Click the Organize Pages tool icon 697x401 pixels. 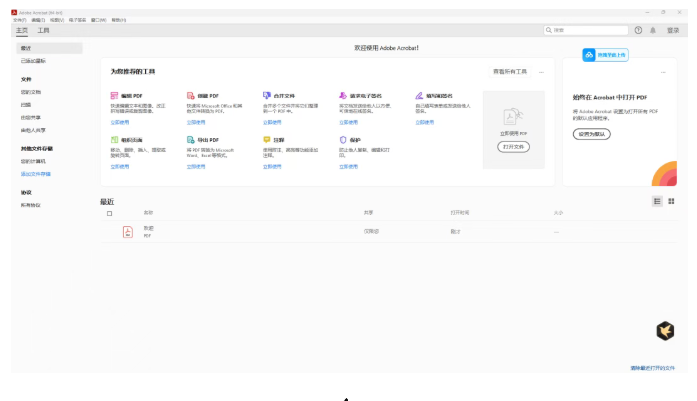(x=114, y=140)
